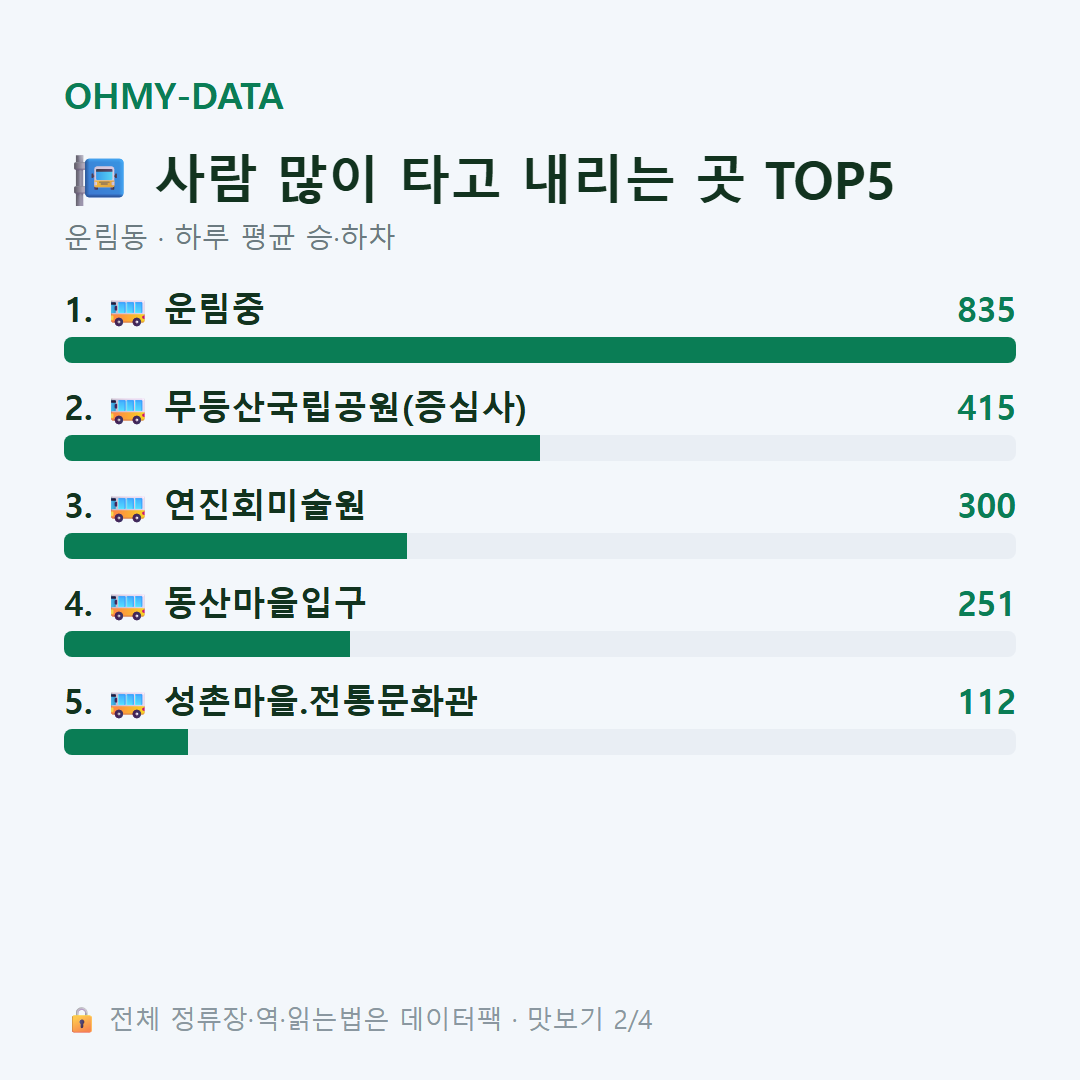The image size is (1080, 1080).
Task: Click the 251 ridership progress bar
Action: 540,644
